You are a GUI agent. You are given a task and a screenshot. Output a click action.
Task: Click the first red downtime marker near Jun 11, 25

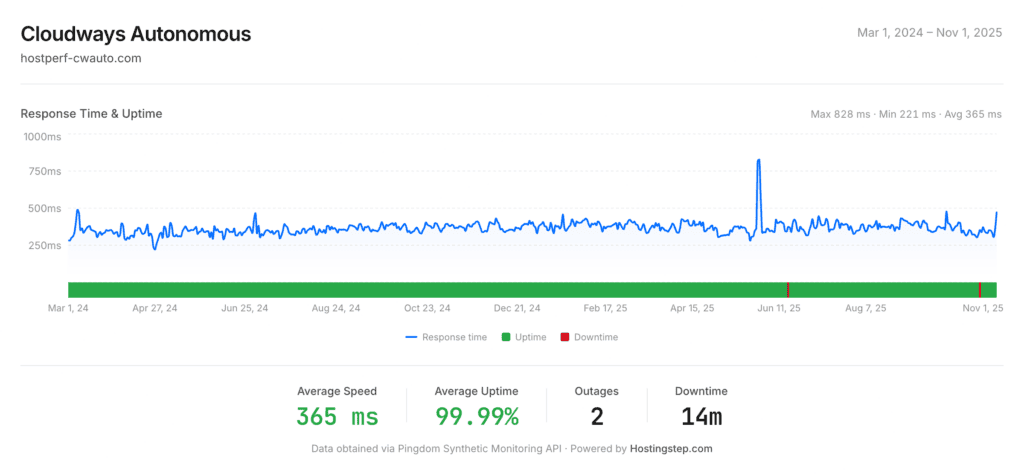pyautogui.click(x=788, y=290)
